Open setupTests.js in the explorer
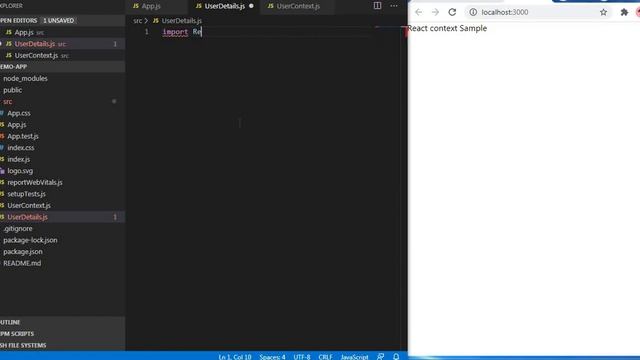Image resolution: width=640 pixels, height=360 pixels. coord(62,194)
